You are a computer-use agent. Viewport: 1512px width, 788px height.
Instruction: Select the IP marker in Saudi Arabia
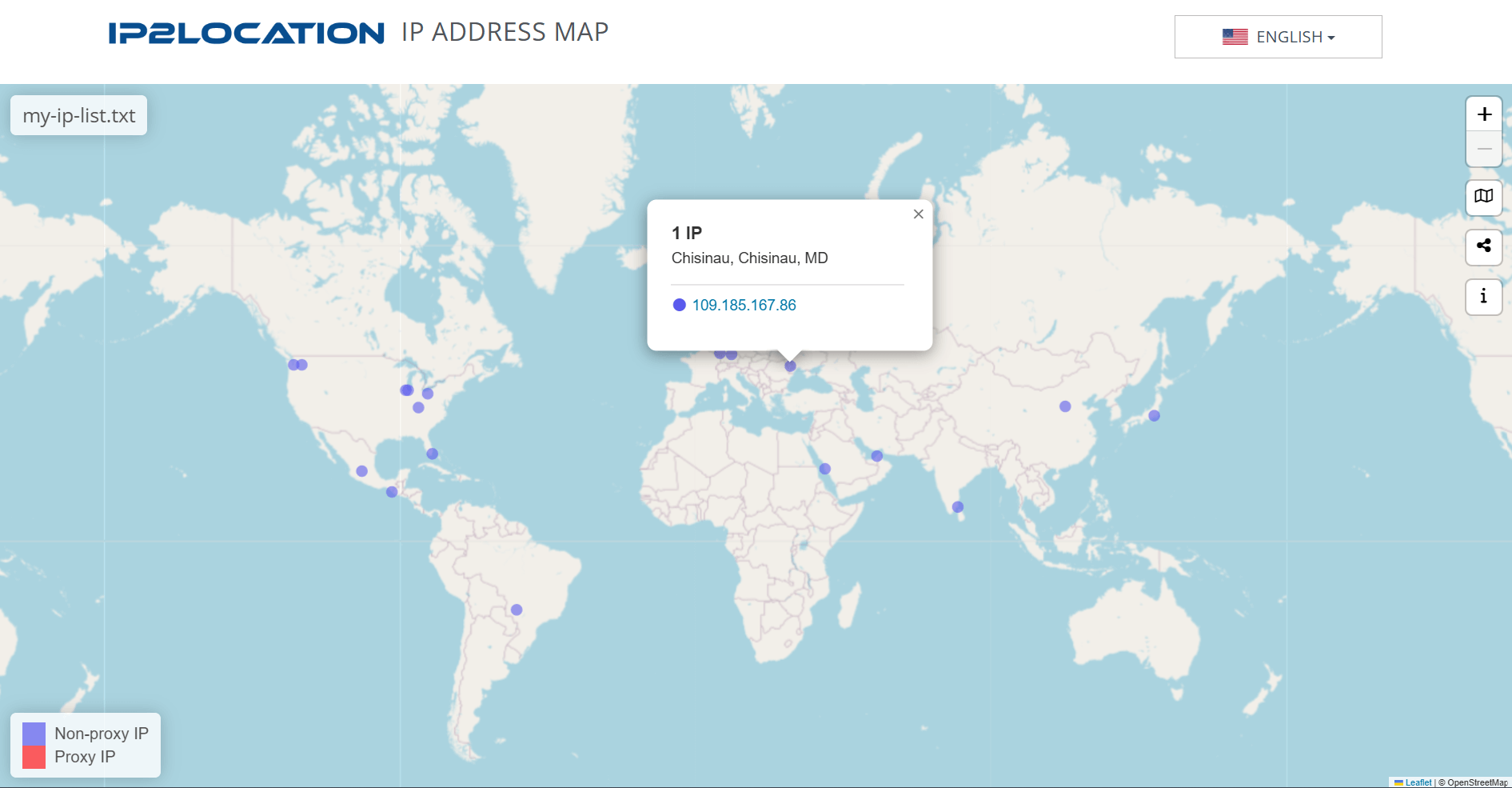click(x=825, y=469)
